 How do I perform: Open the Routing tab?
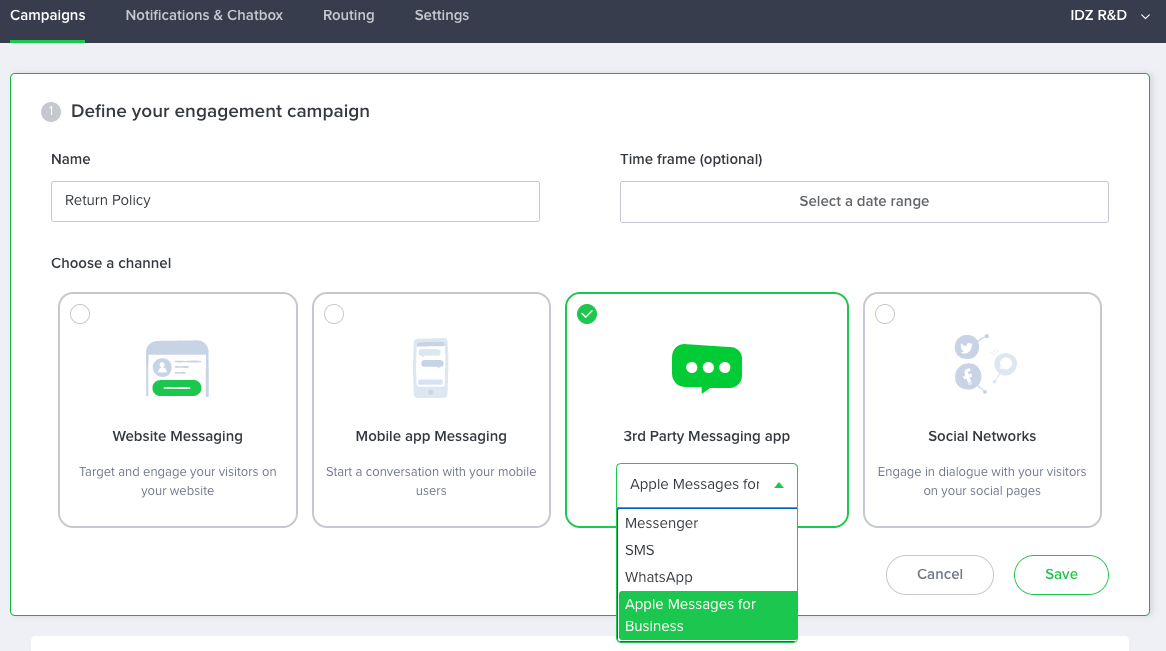348,15
